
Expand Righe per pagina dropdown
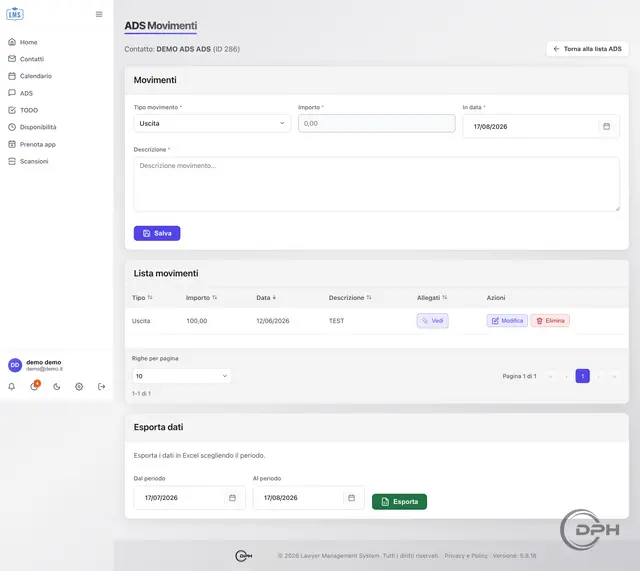tap(181, 376)
